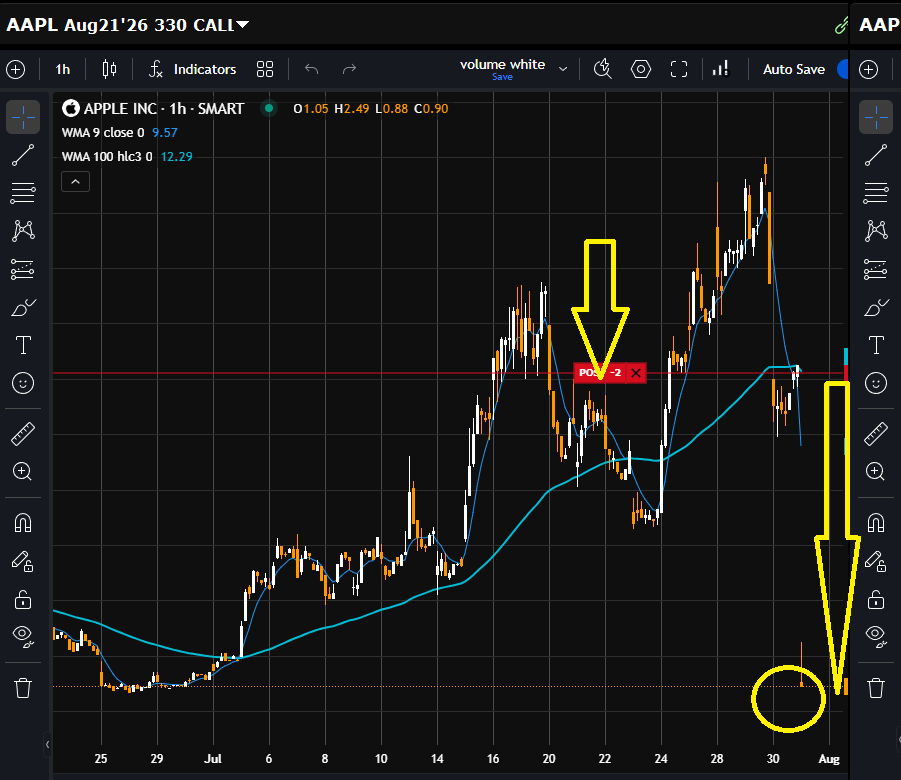
Task: Select the brush drawing tool in left toolbar
Action: (x=23, y=308)
